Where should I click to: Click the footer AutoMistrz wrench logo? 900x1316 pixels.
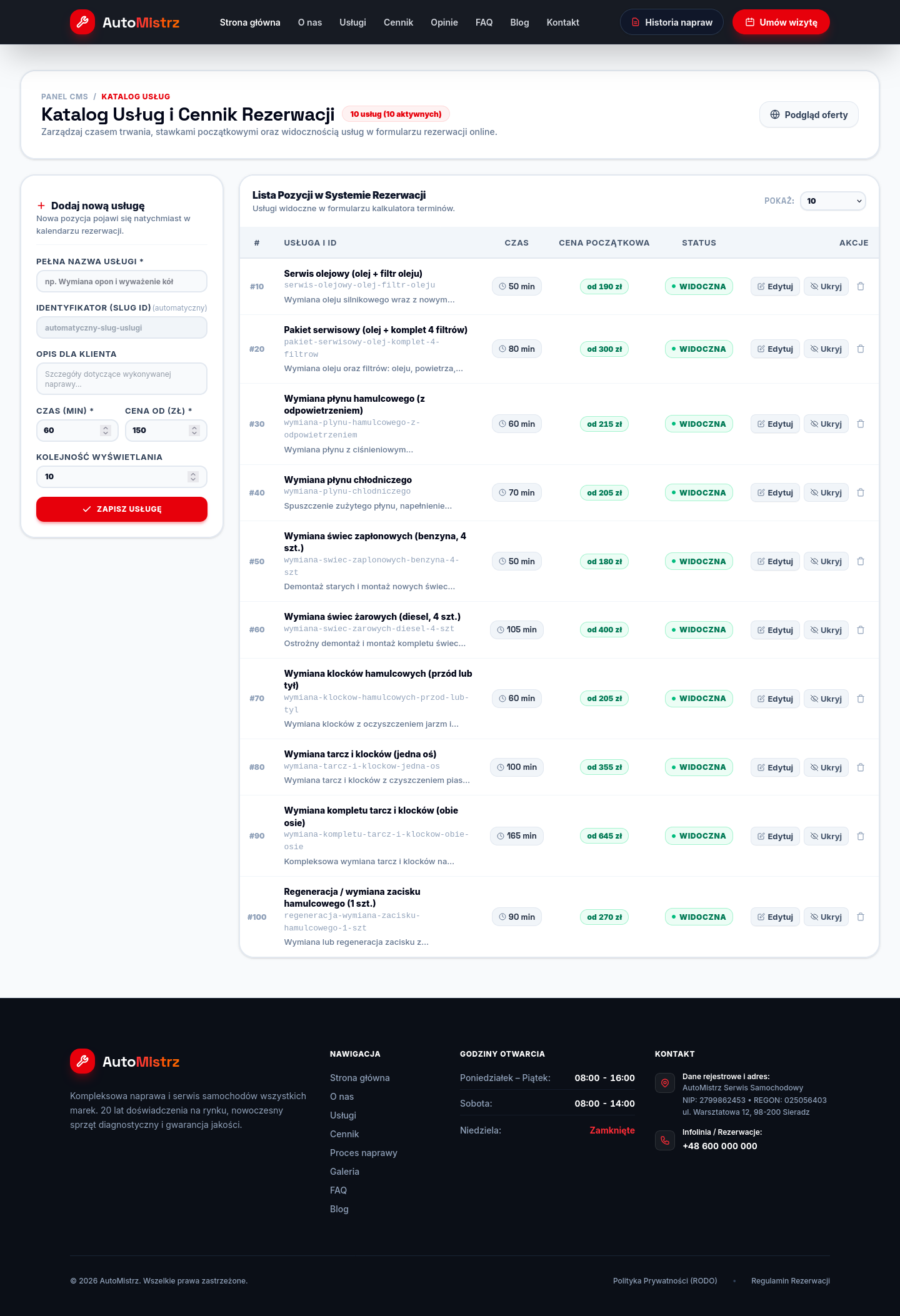pos(82,1061)
